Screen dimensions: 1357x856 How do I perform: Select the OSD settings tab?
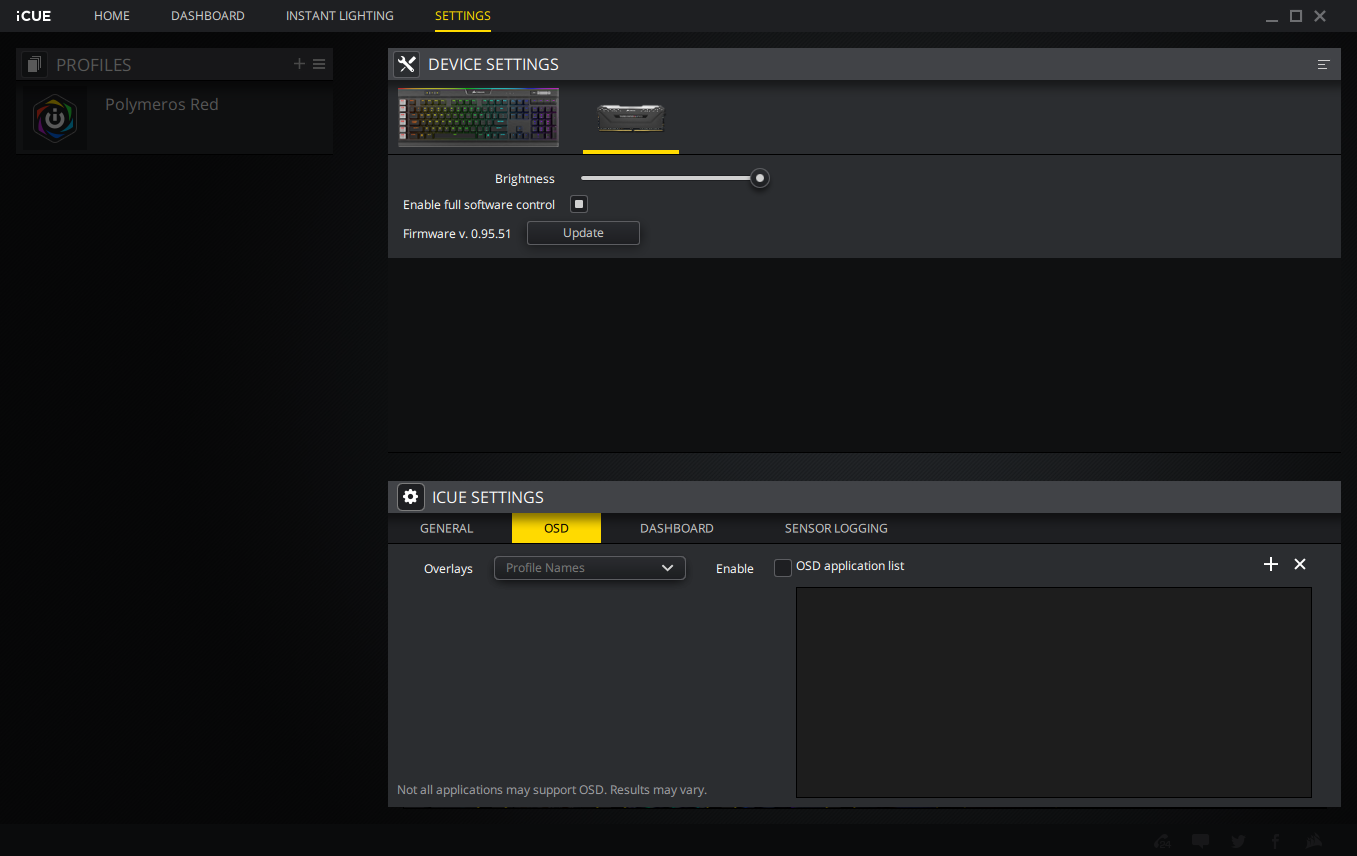556,528
